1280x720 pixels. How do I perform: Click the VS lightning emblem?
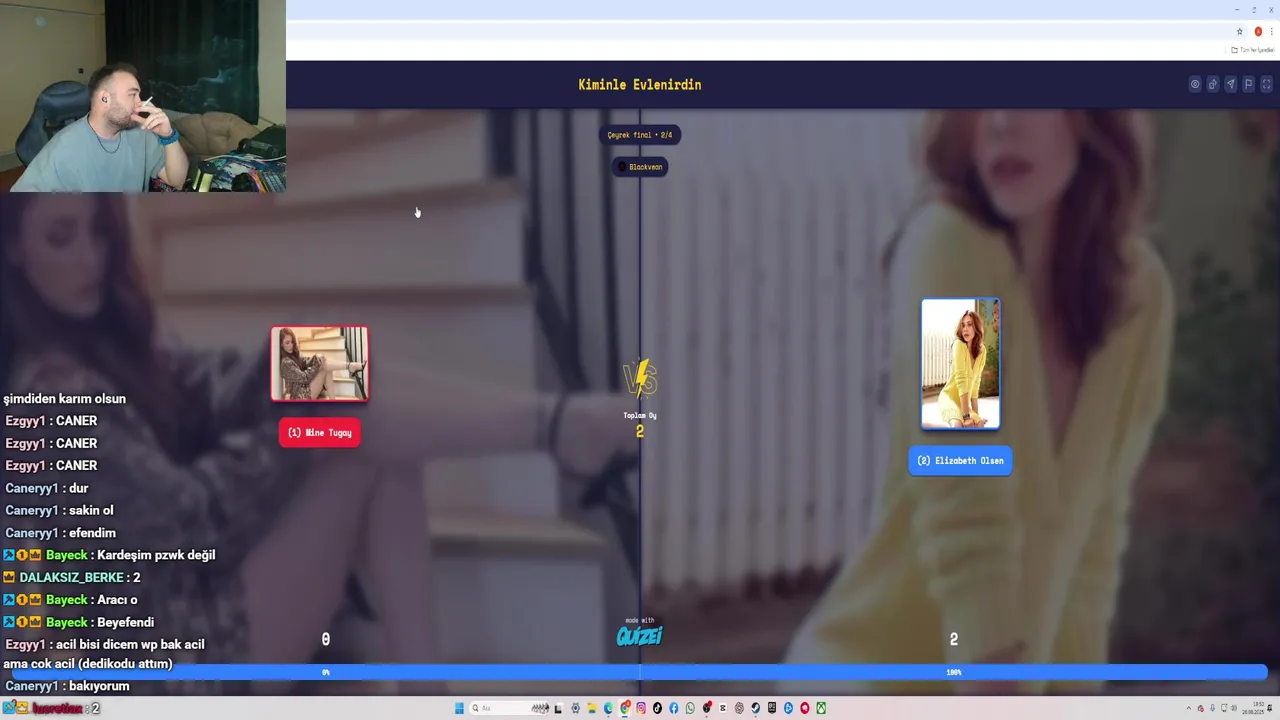pos(640,379)
